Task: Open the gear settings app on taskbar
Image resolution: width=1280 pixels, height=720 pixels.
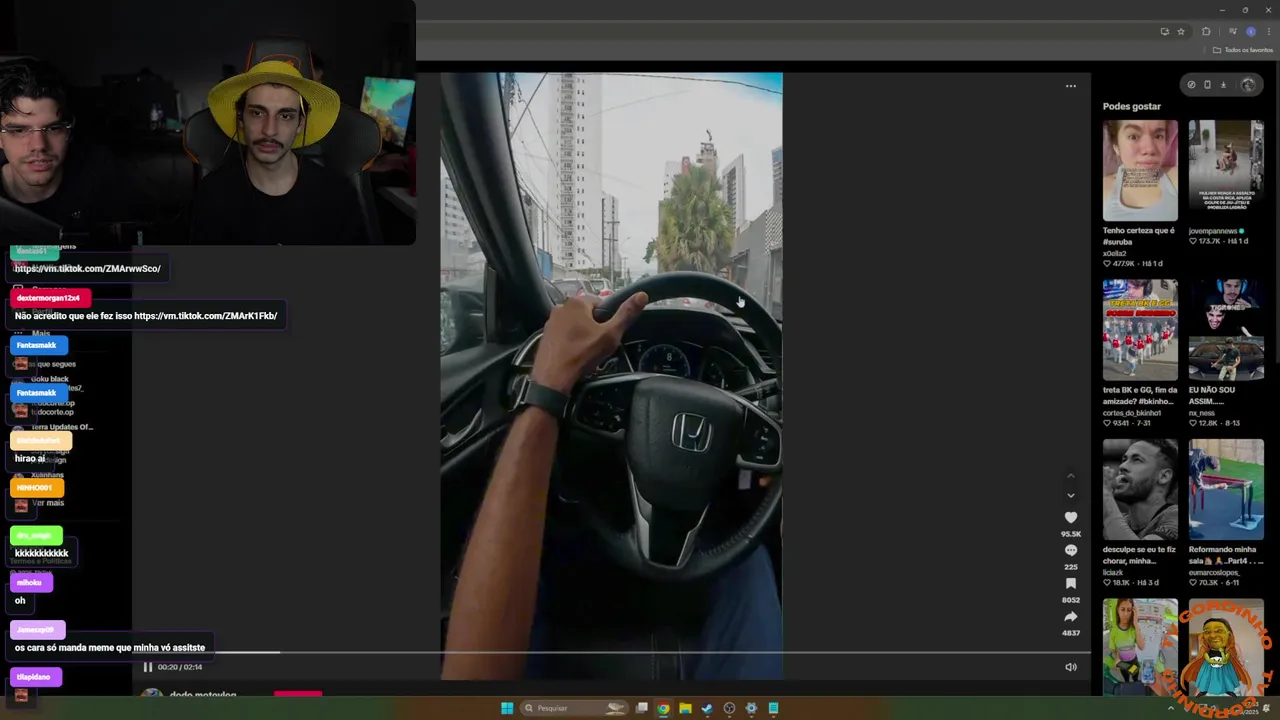Action: point(751,708)
